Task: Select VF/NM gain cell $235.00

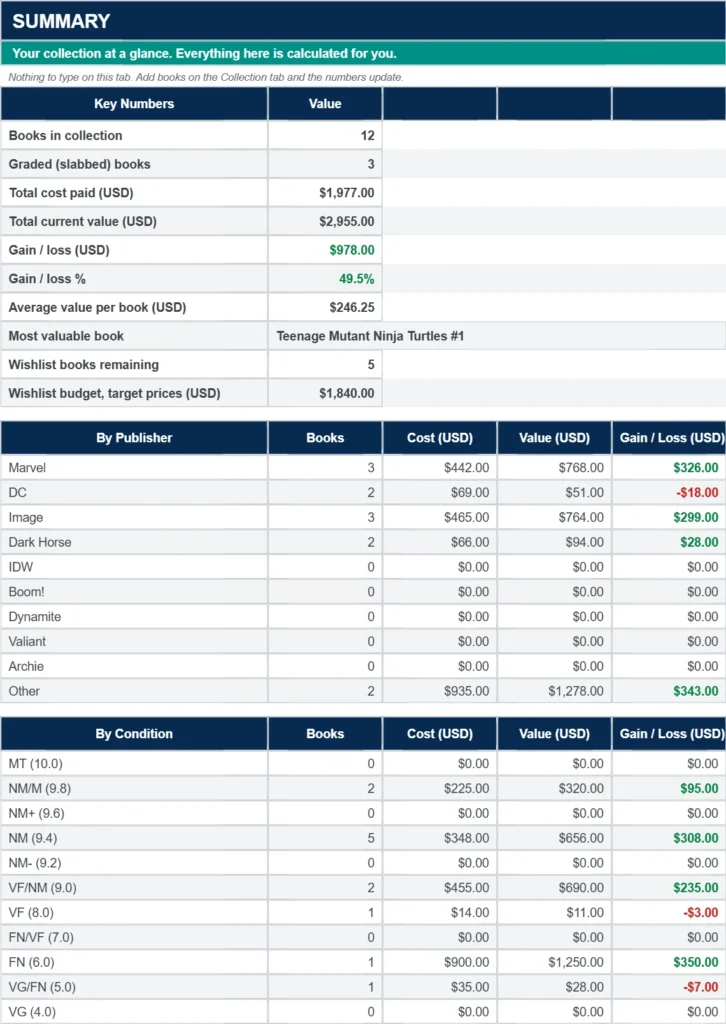Action: point(669,888)
